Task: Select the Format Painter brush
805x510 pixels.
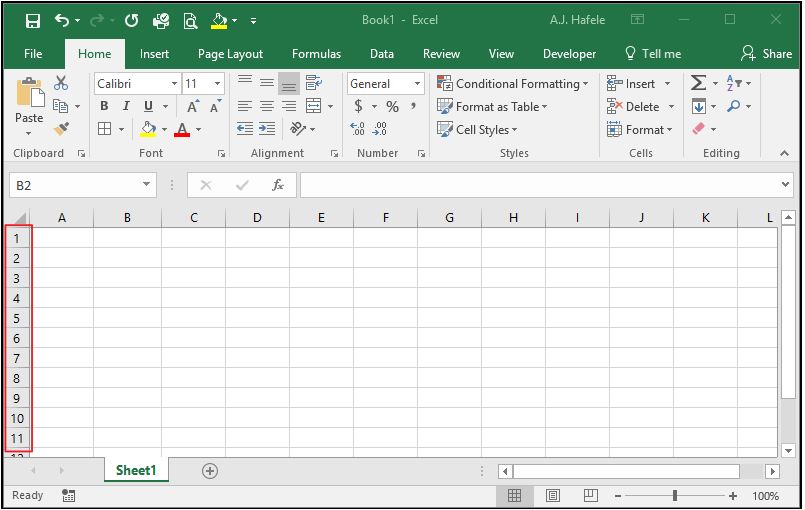Action: point(61,128)
